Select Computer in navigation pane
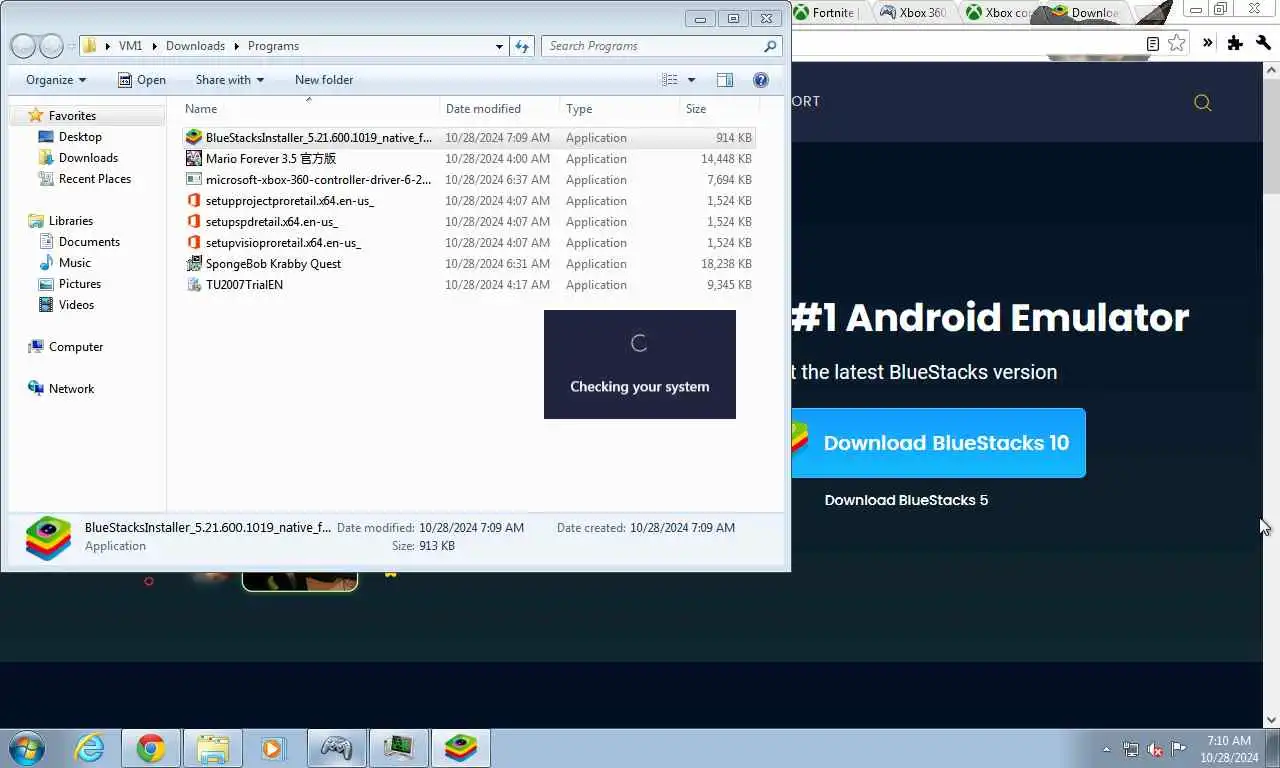 pyautogui.click(x=75, y=347)
